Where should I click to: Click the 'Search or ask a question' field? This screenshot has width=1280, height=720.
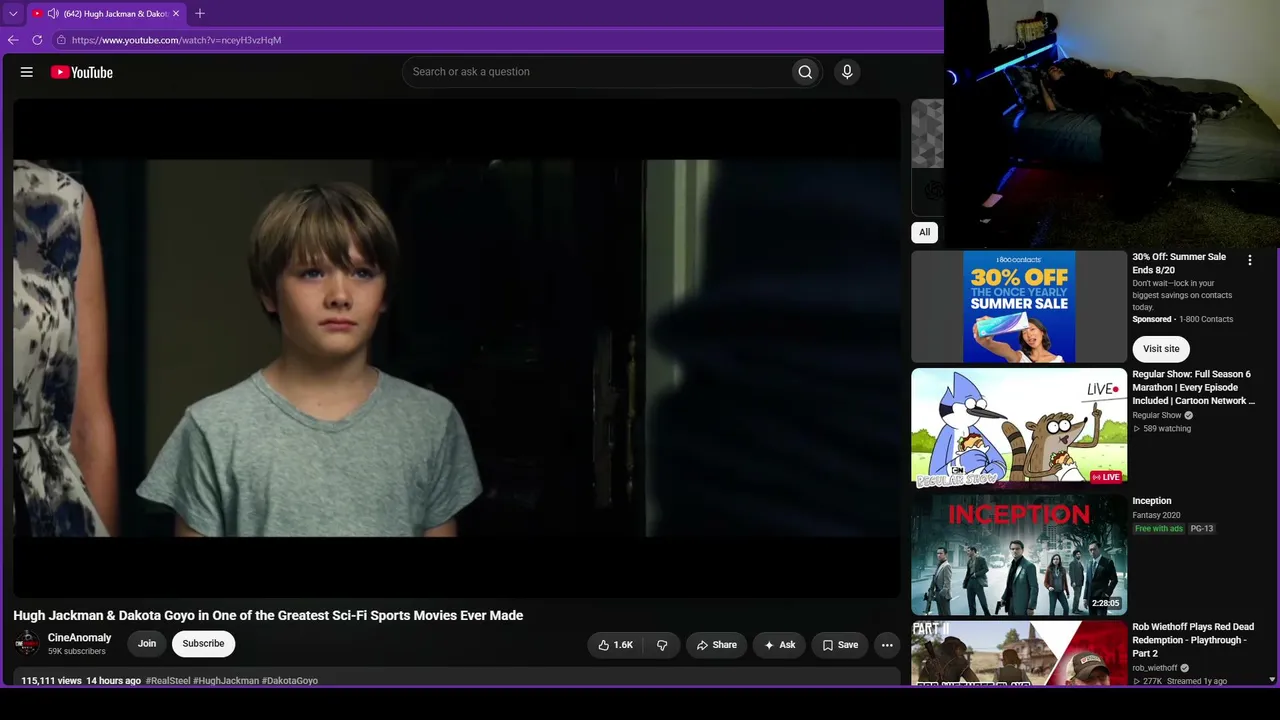click(x=595, y=72)
